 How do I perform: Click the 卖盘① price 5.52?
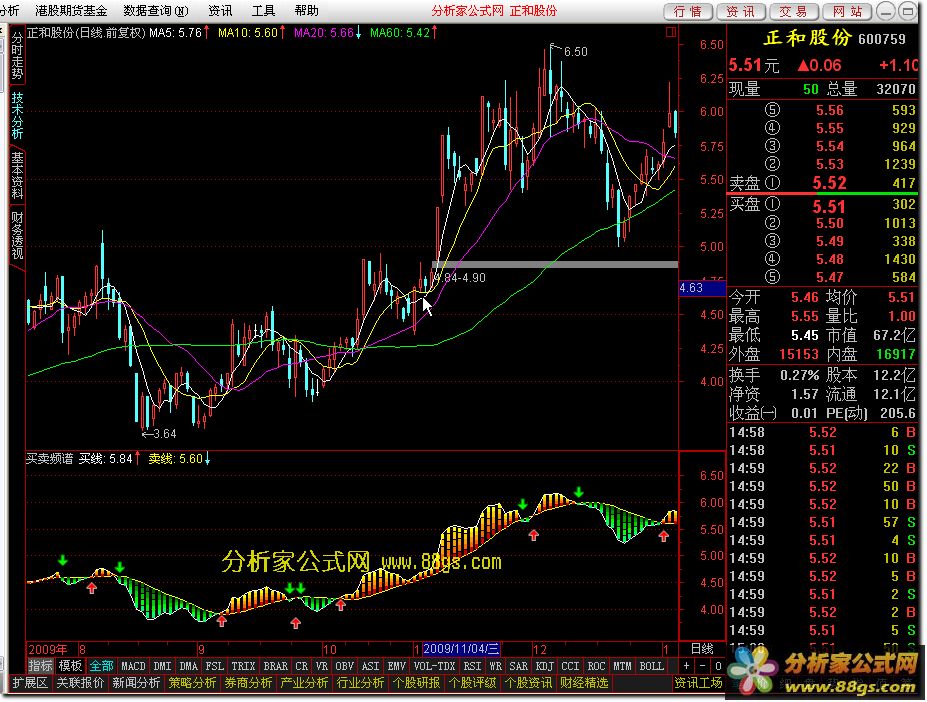(829, 183)
